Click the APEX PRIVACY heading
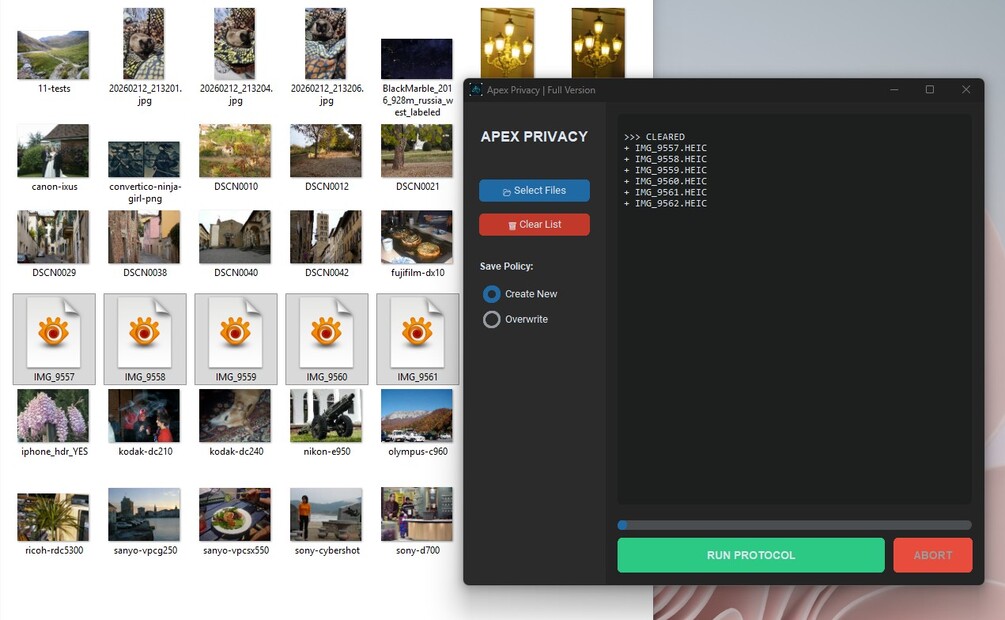The width and height of the screenshot is (1005, 620). tap(534, 137)
